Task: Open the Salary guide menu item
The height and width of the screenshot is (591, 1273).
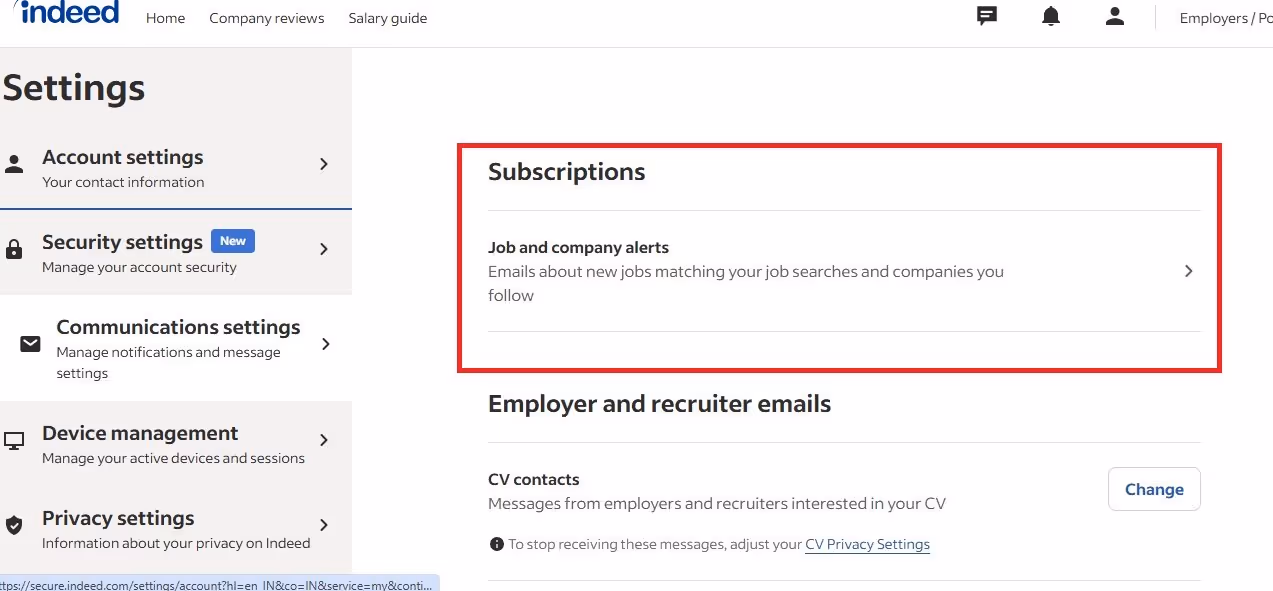Action: [x=387, y=17]
